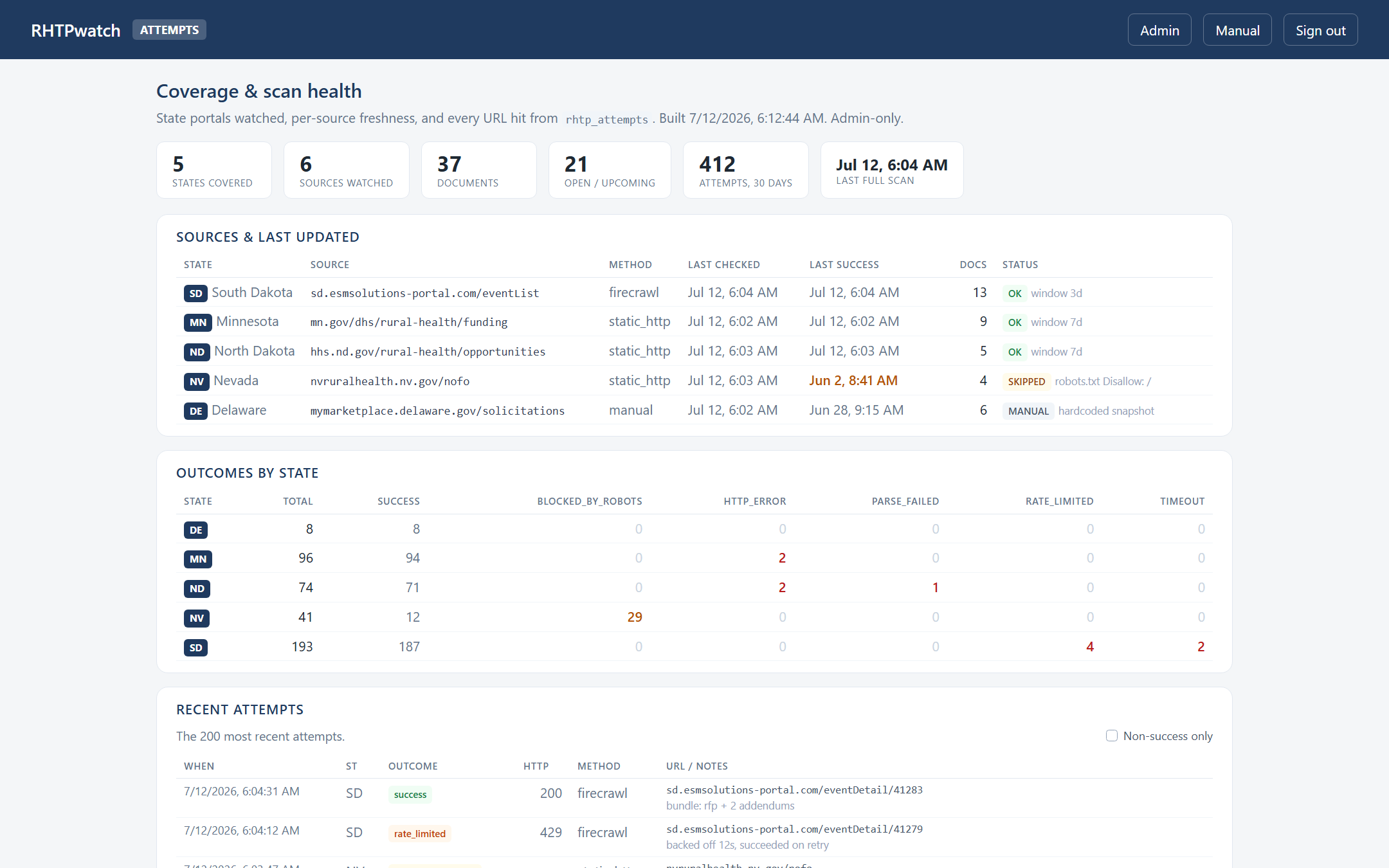The height and width of the screenshot is (868, 1389).
Task: Click the 29 blocked_by_robots value for NV
Action: point(635,617)
